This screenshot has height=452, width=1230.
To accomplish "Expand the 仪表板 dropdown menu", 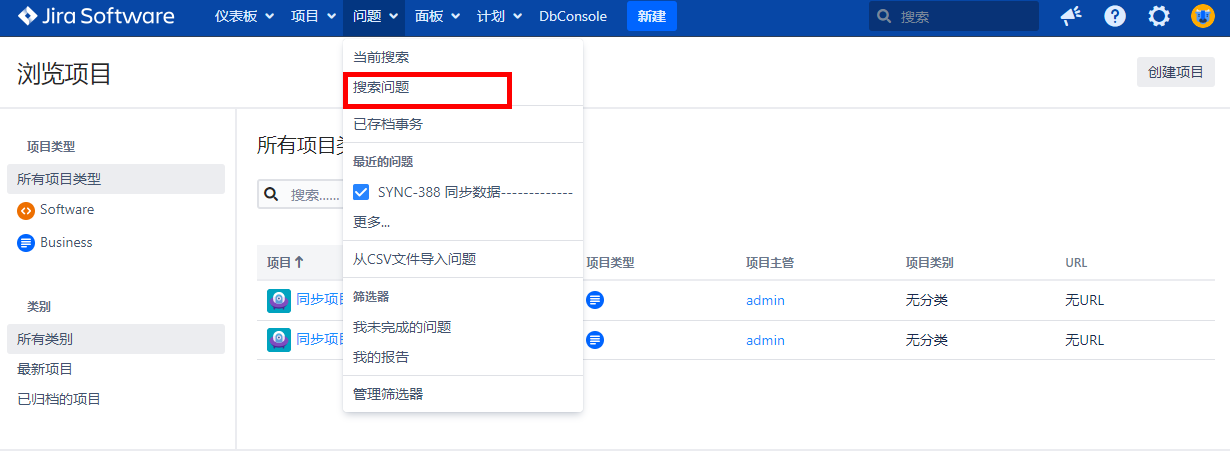I will pyautogui.click(x=244, y=16).
